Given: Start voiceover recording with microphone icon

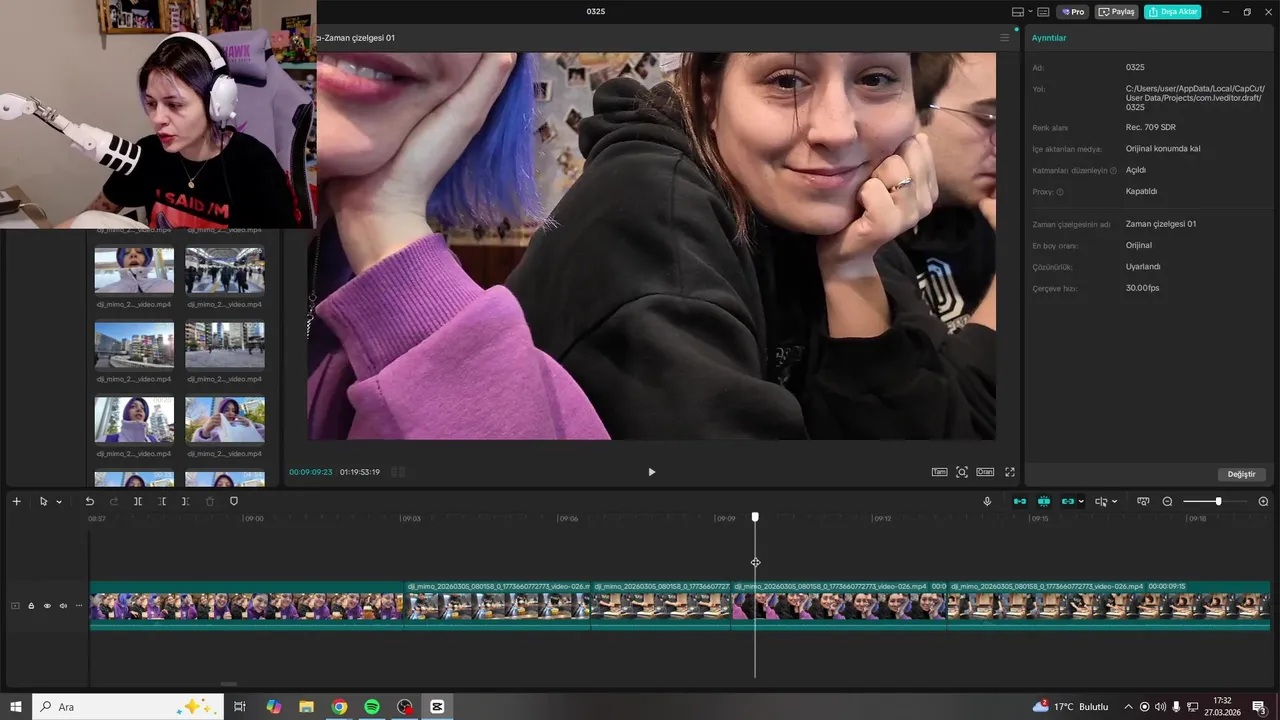Looking at the screenshot, I should (987, 501).
